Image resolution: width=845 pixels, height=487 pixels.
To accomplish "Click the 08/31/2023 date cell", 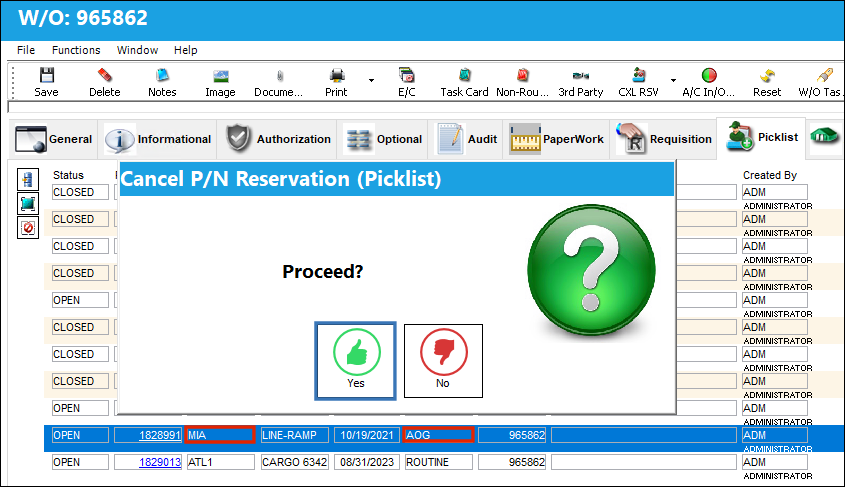I will (x=367, y=462).
